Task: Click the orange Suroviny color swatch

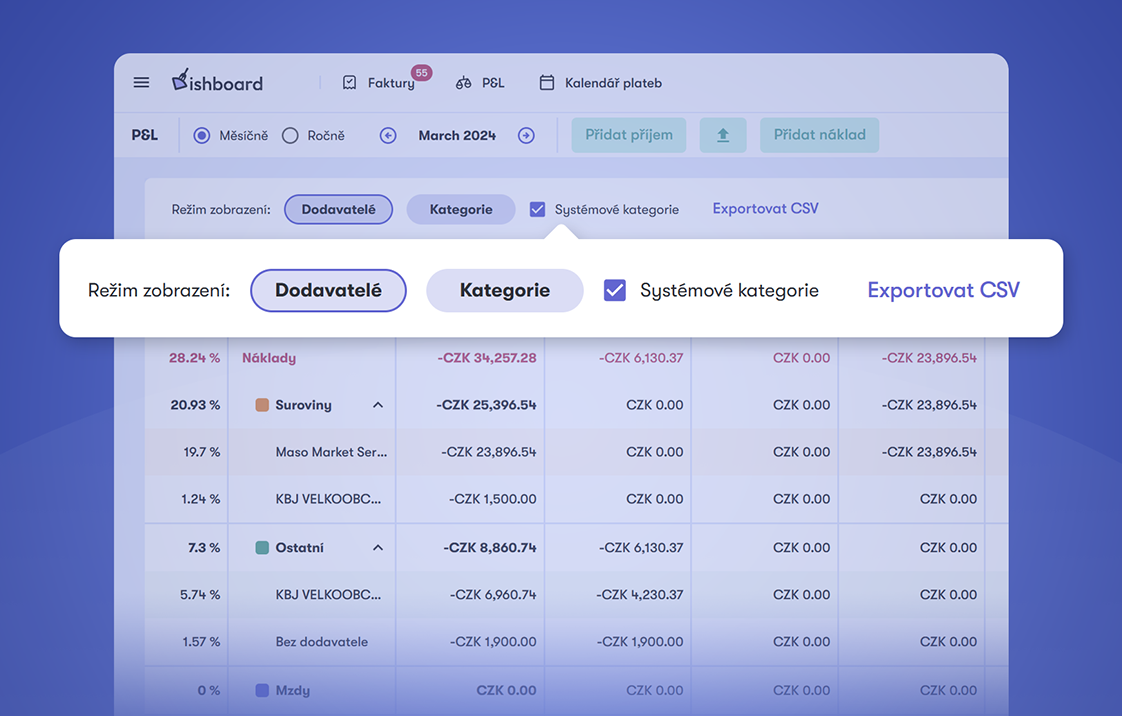Action: pos(262,405)
